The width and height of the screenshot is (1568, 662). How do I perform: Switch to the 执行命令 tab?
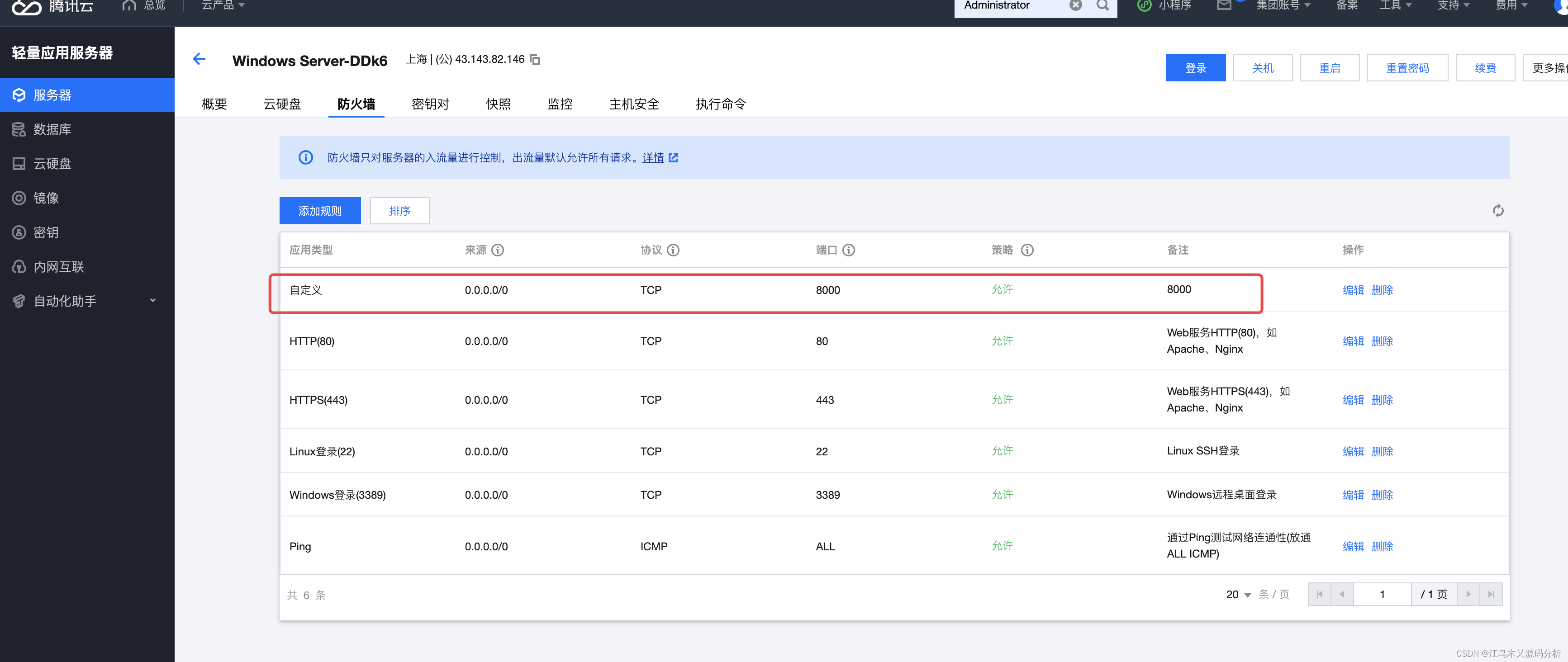click(721, 104)
